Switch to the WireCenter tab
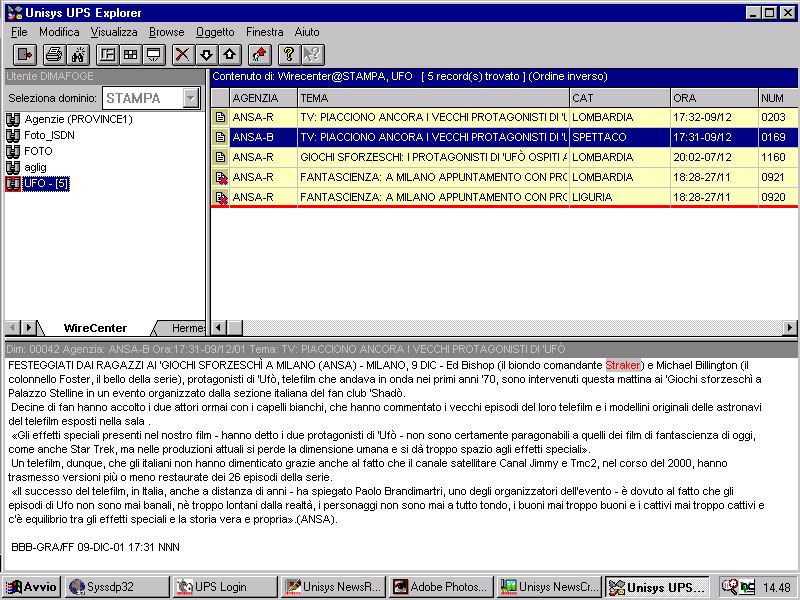This screenshot has height=600, width=800. coord(95,328)
